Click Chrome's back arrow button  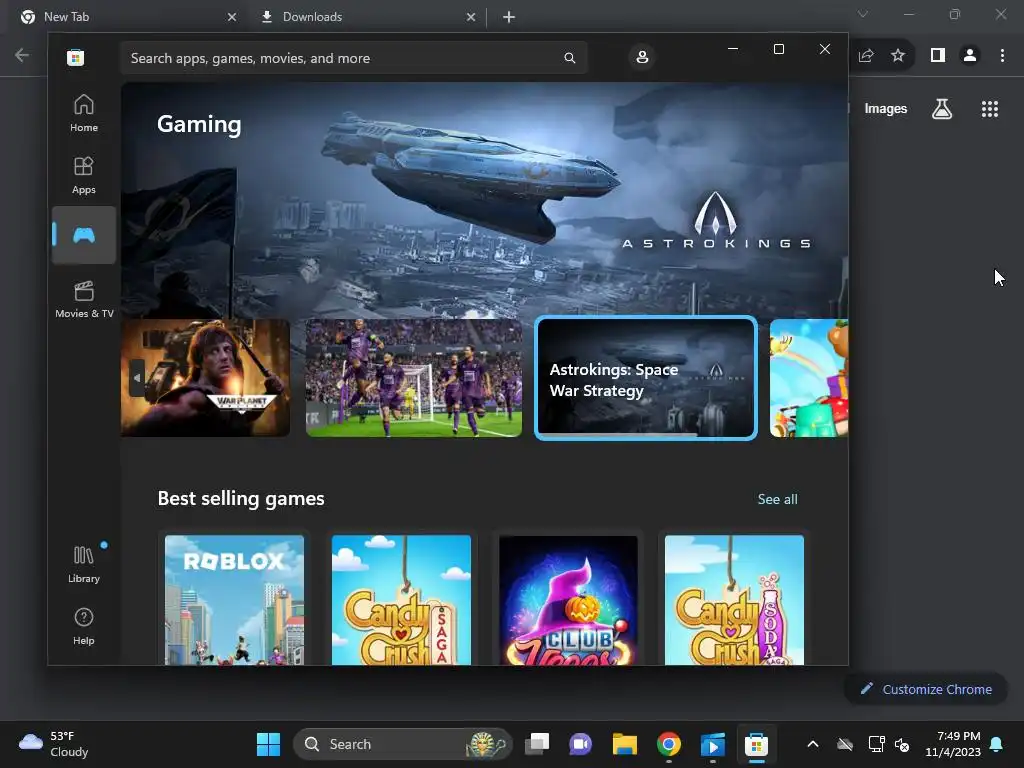pyautogui.click(x=22, y=56)
